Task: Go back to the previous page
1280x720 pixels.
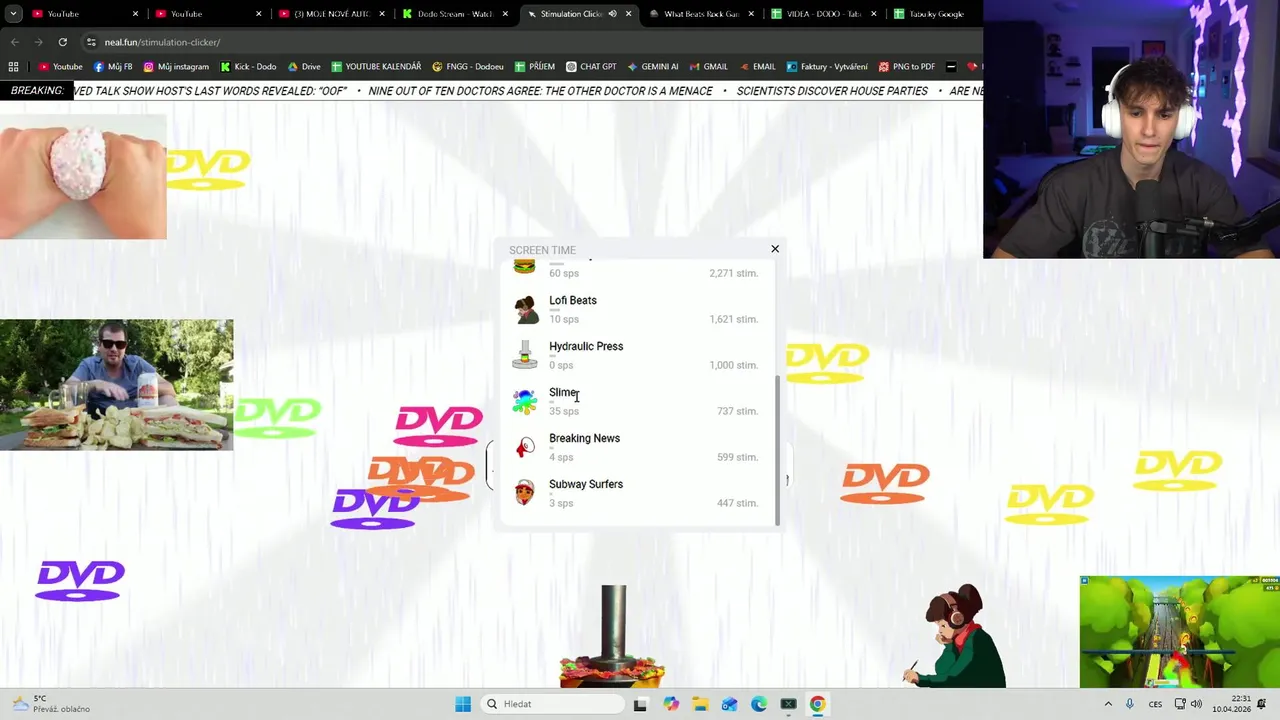Action: 14,42
